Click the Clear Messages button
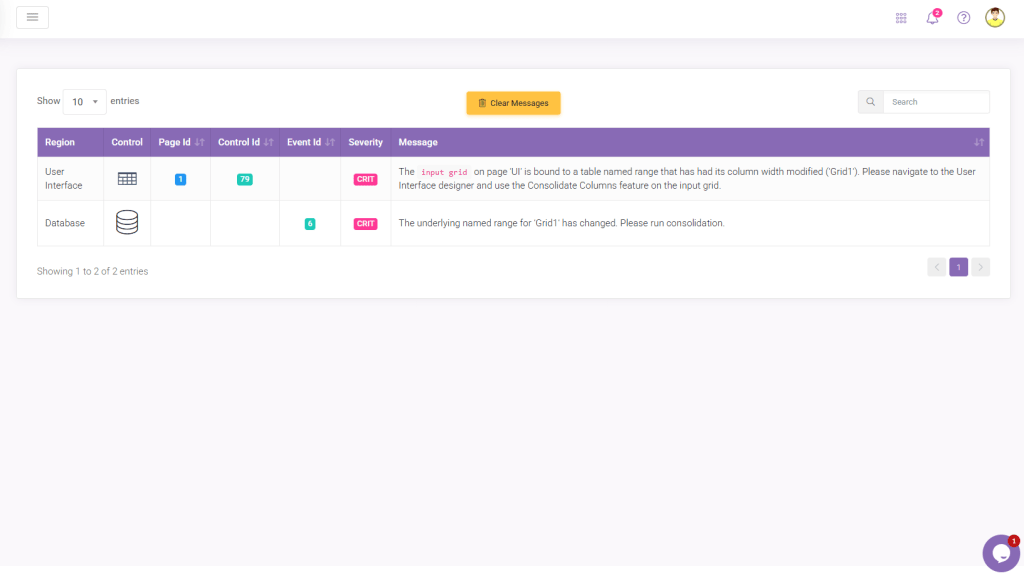 pos(513,103)
